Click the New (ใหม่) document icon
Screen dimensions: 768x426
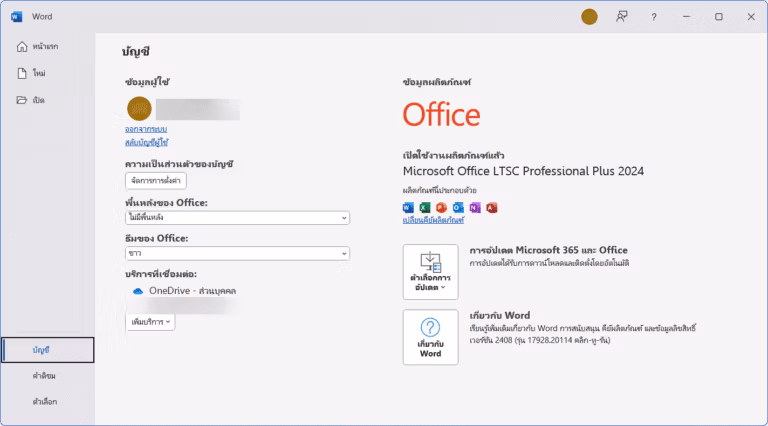point(22,73)
